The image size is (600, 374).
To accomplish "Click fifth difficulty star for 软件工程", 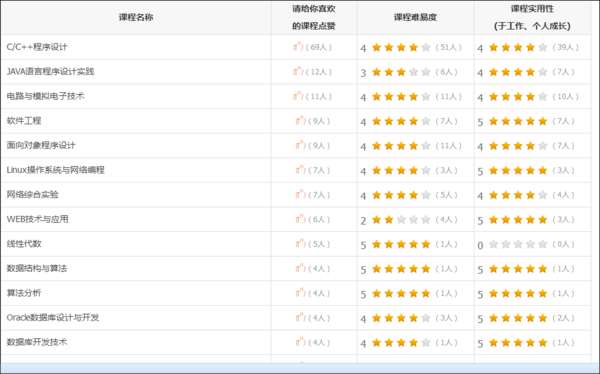I will click(x=426, y=121).
